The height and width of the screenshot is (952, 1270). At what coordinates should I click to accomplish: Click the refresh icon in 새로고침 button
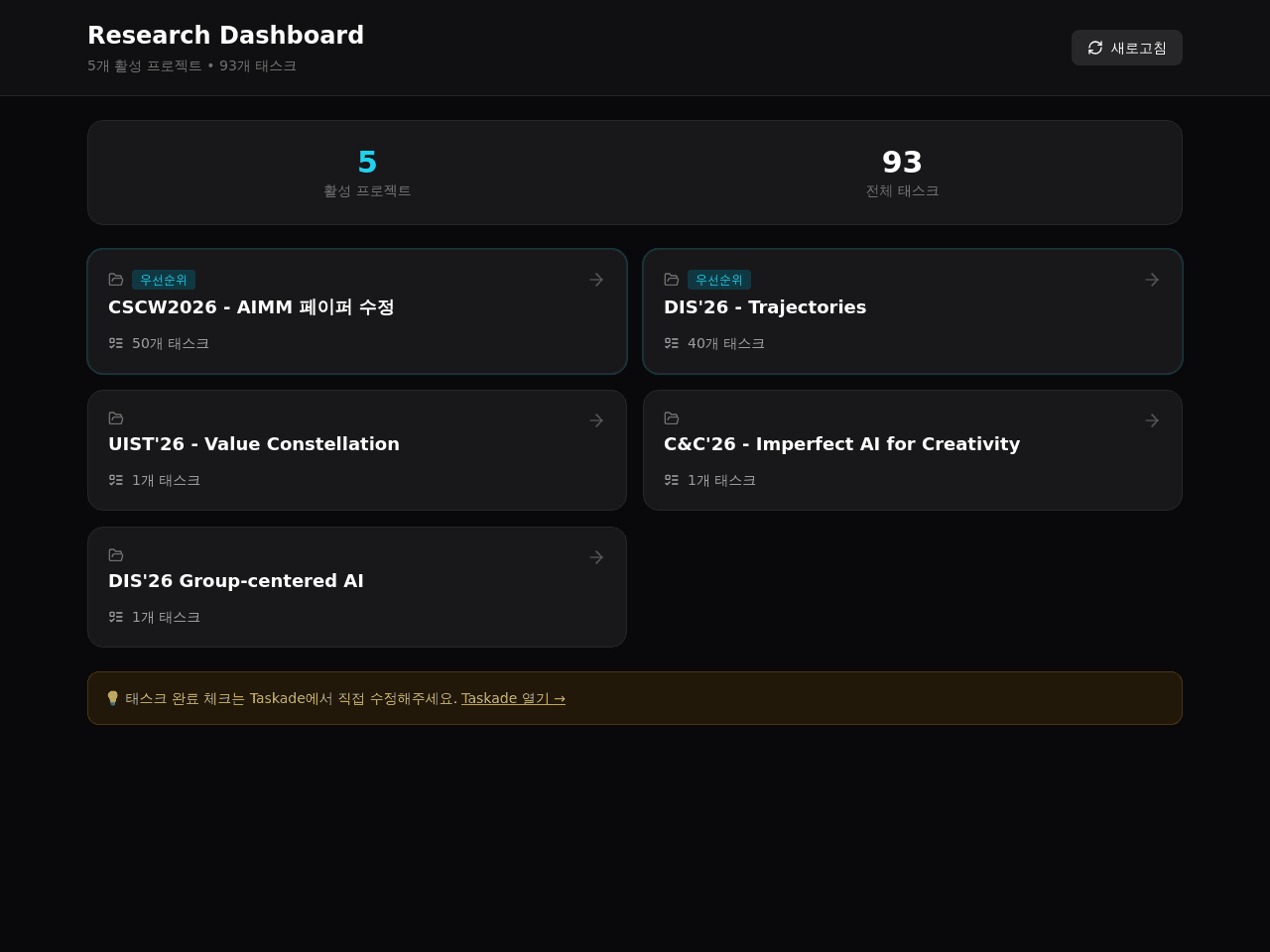1095,48
